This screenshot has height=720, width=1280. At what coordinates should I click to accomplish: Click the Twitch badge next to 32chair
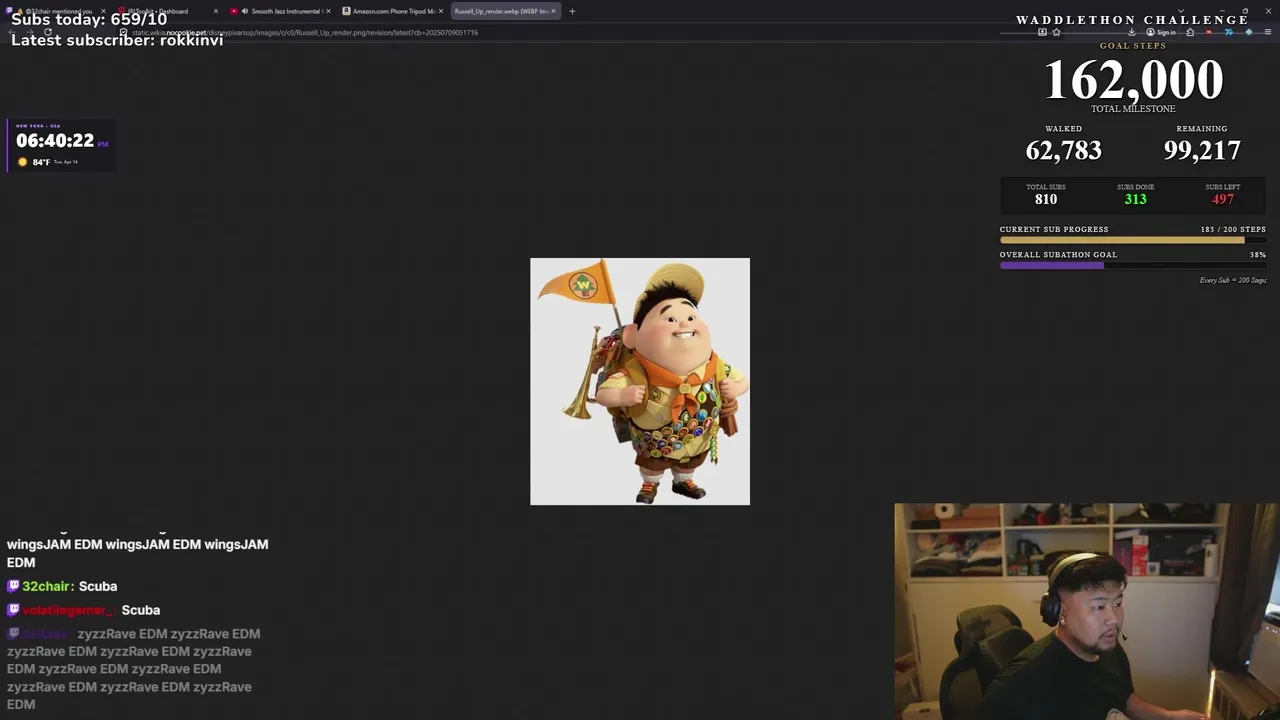[13, 586]
